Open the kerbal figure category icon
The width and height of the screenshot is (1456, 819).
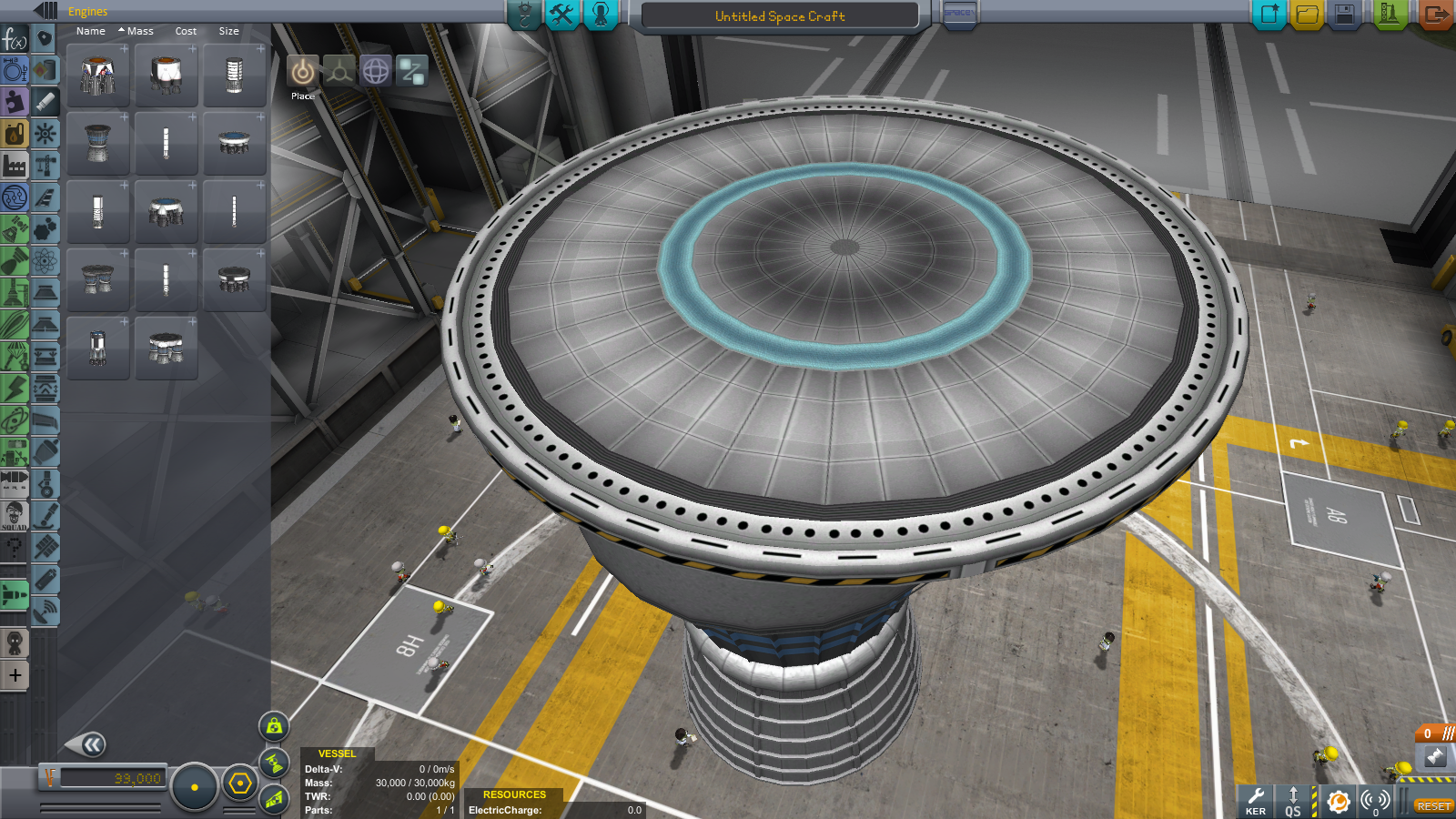[15, 643]
